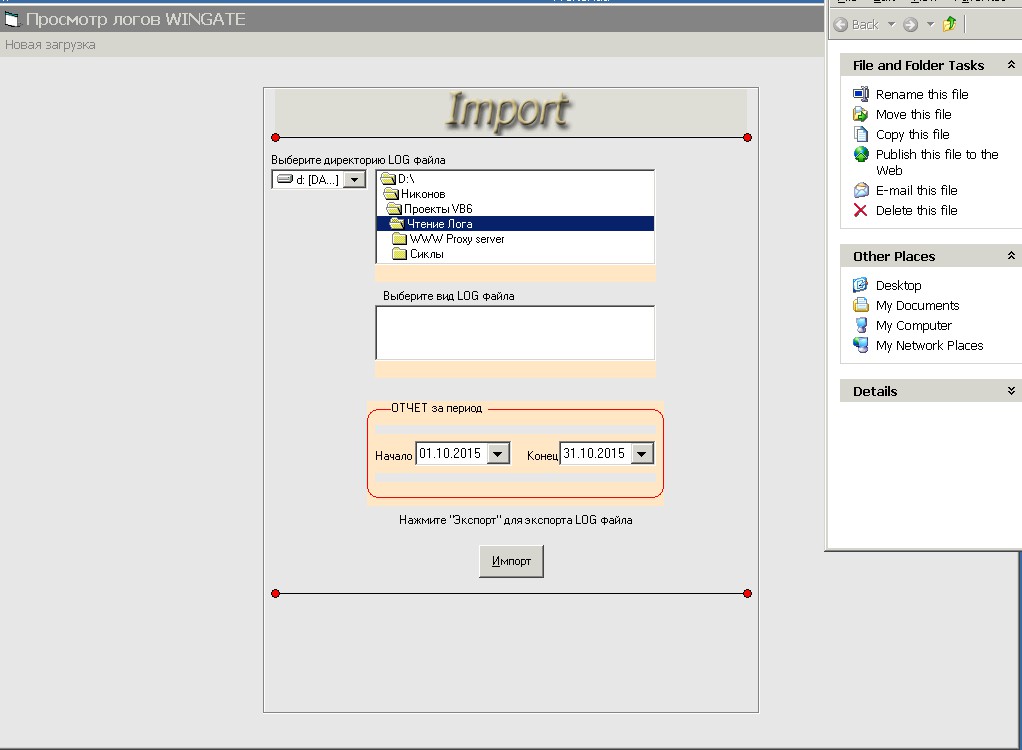Image resolution: width=1022 pixels, height=750 pixels.
Task: Collapse the Other Places panel
Action: tap(1011, 255)
